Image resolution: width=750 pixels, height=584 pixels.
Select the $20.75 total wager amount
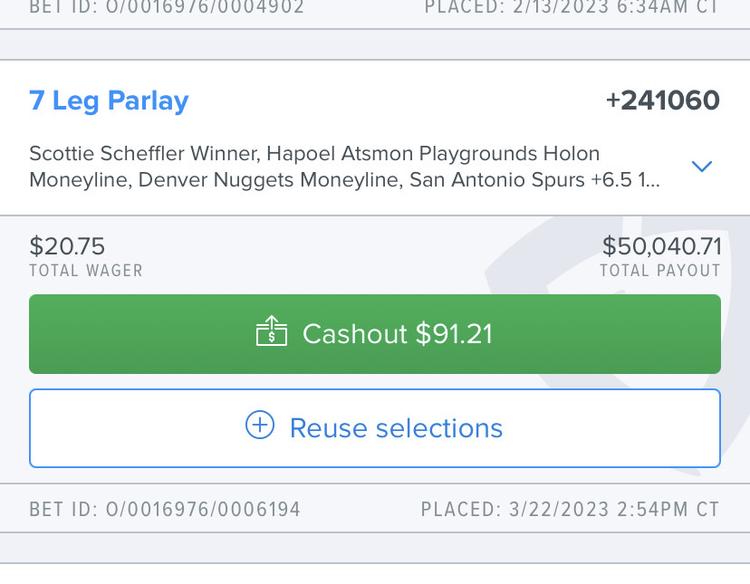click(67, 246)
